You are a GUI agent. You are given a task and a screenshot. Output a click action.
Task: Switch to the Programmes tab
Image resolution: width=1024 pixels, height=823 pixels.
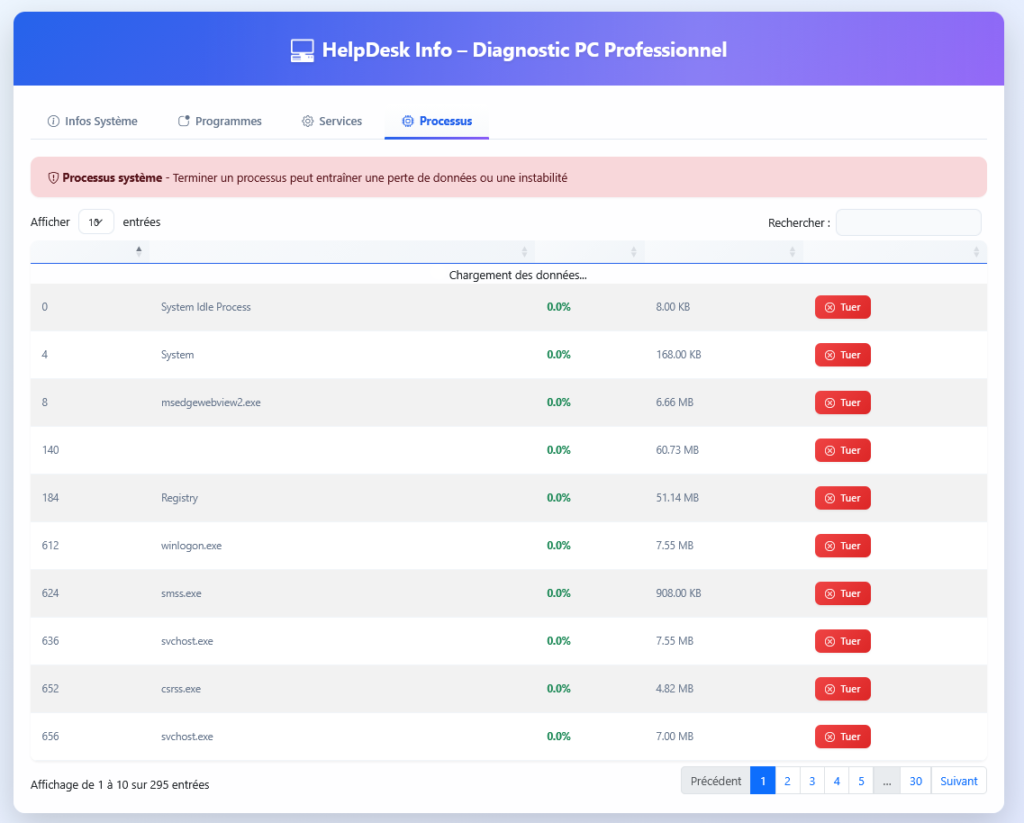click(x=220, y=121)
